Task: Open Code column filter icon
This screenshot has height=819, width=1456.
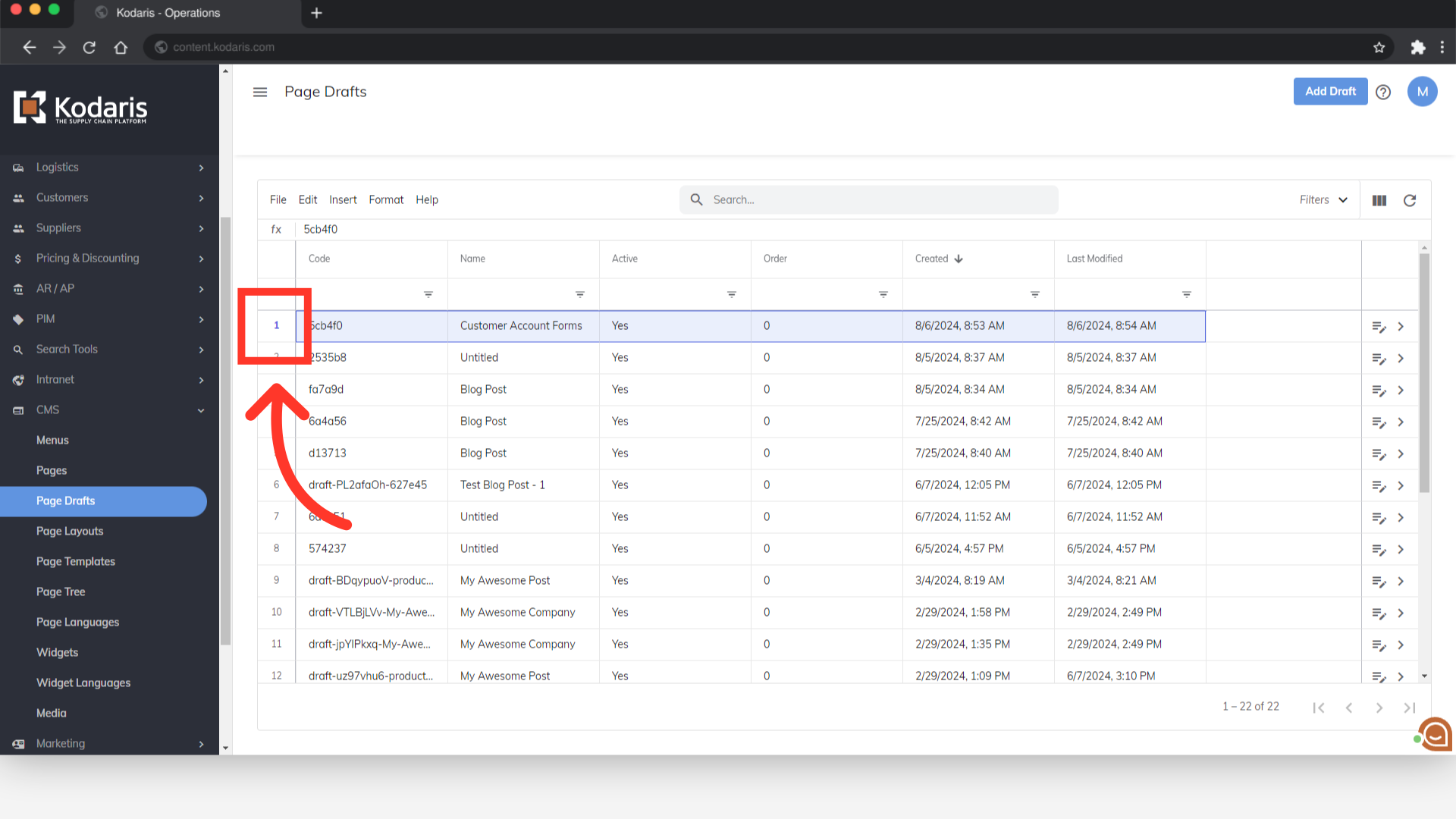Action: coord(428,294)
